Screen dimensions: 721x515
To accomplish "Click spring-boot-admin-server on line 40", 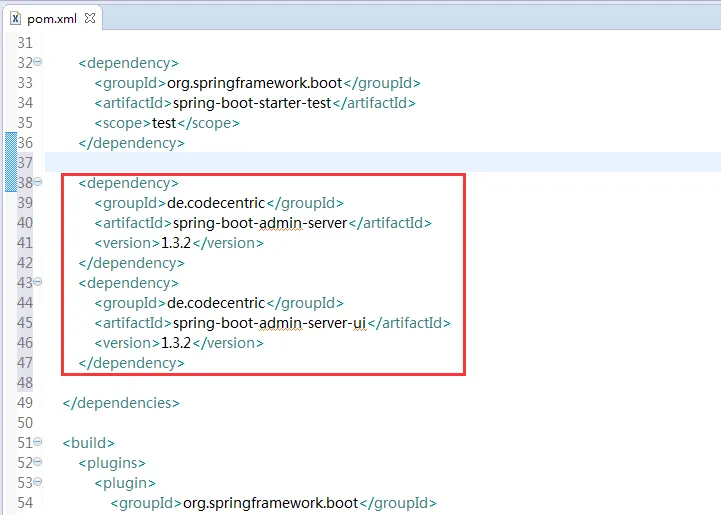I will point(260,223).
